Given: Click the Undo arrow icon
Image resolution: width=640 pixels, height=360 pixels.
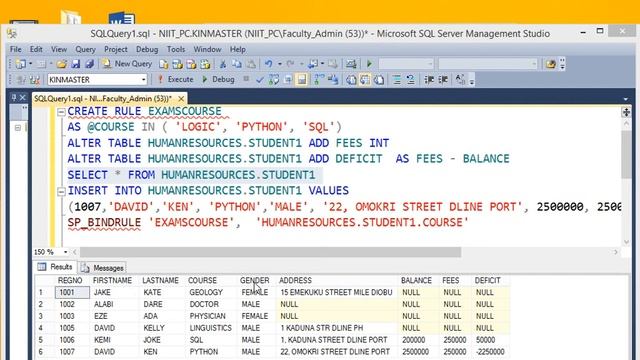Looking at the screenshot, I should click(269, 64).
